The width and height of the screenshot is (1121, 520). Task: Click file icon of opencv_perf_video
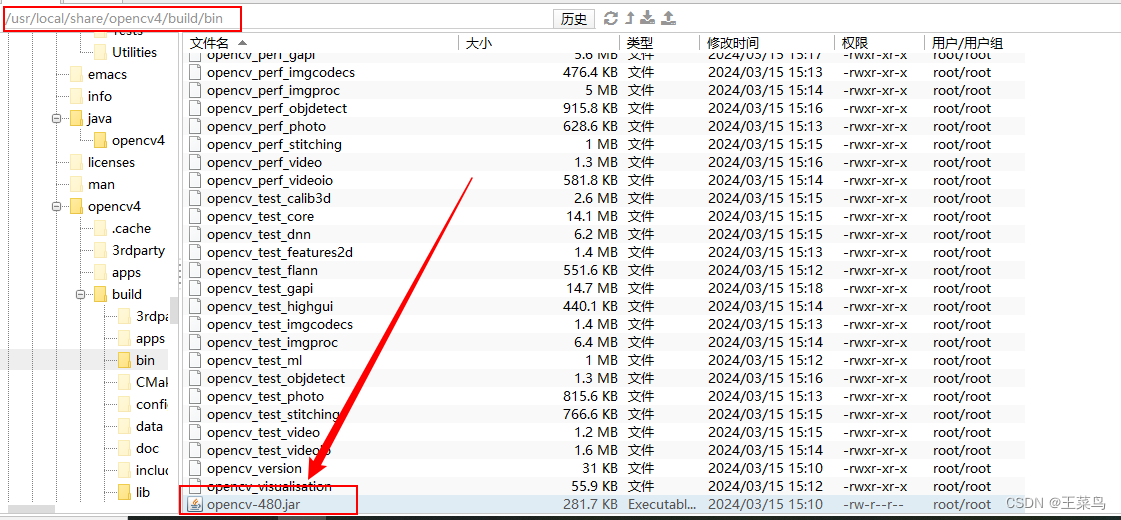click(x=195, y=162)
